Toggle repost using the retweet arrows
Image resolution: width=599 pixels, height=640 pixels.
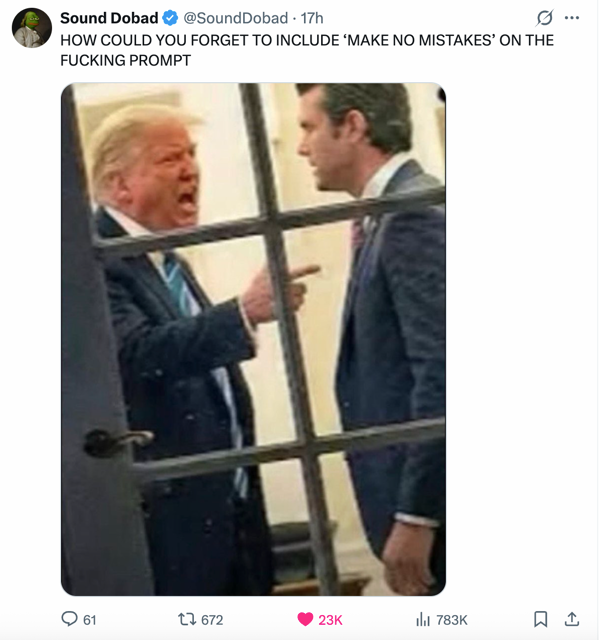pos(187,620)
